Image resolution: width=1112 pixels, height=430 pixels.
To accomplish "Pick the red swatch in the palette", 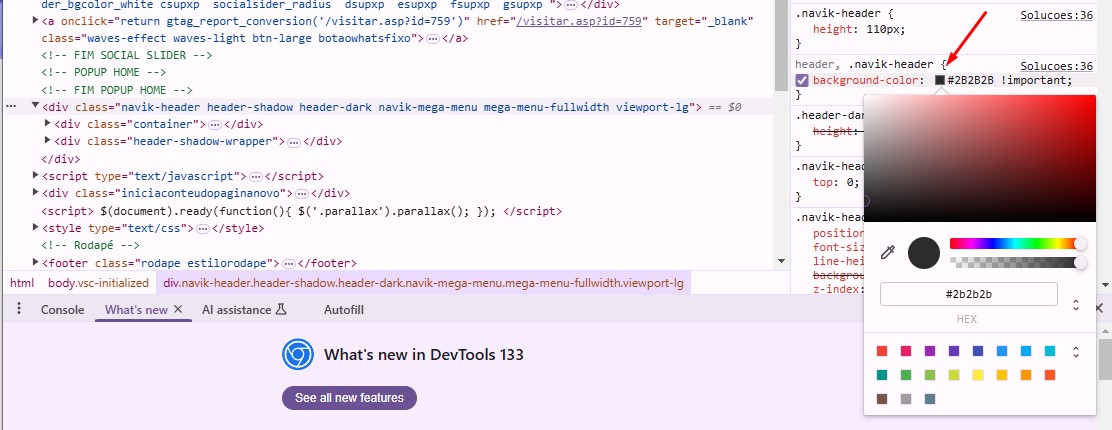I will pos(882,351).
